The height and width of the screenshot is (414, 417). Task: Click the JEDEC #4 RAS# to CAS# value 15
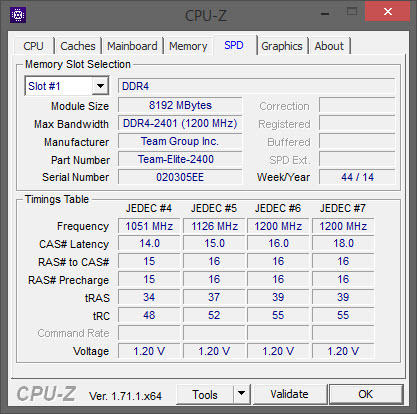click(x=149, y=261)
